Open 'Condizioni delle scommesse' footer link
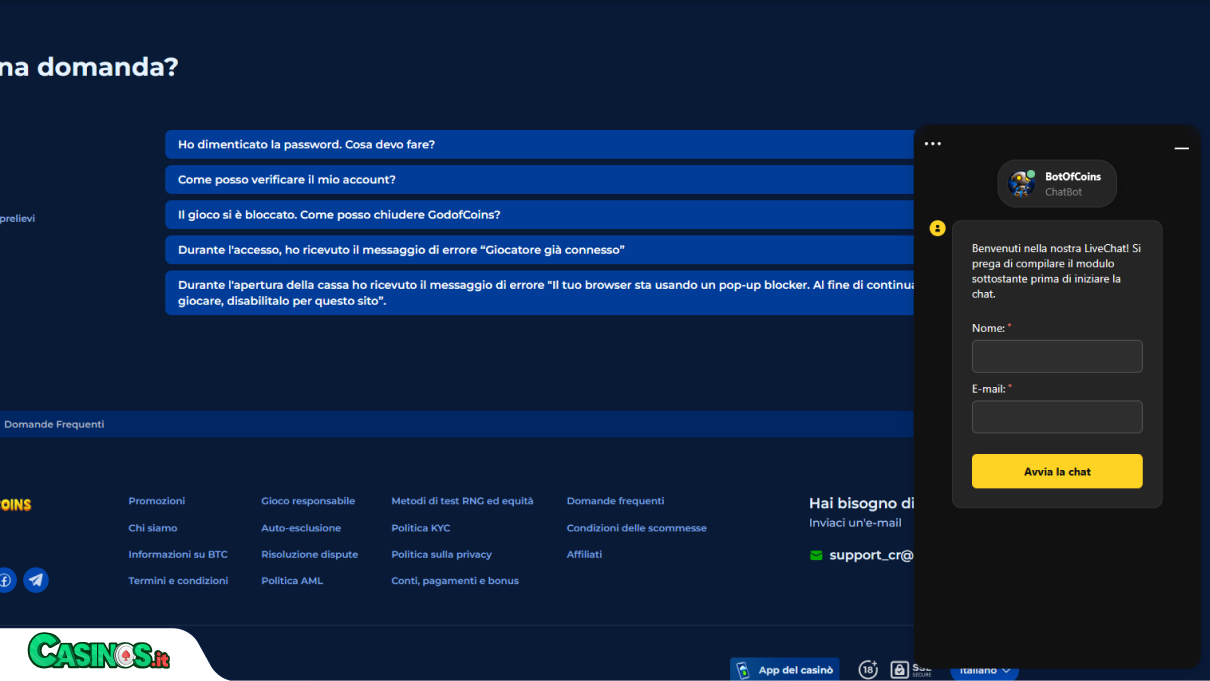This screenshot has height=681, width=1210. coord(637,528)
